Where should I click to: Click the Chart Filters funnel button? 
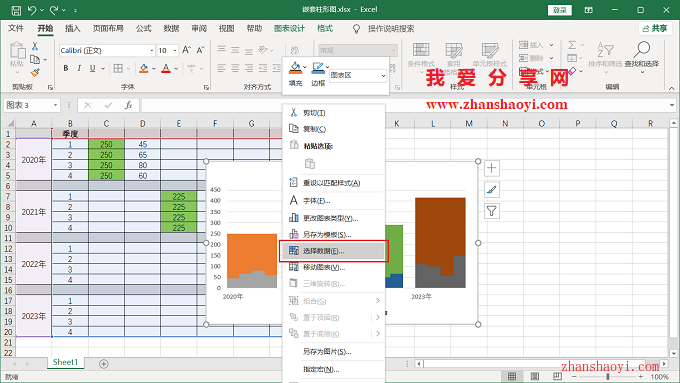tap(491, 211)
